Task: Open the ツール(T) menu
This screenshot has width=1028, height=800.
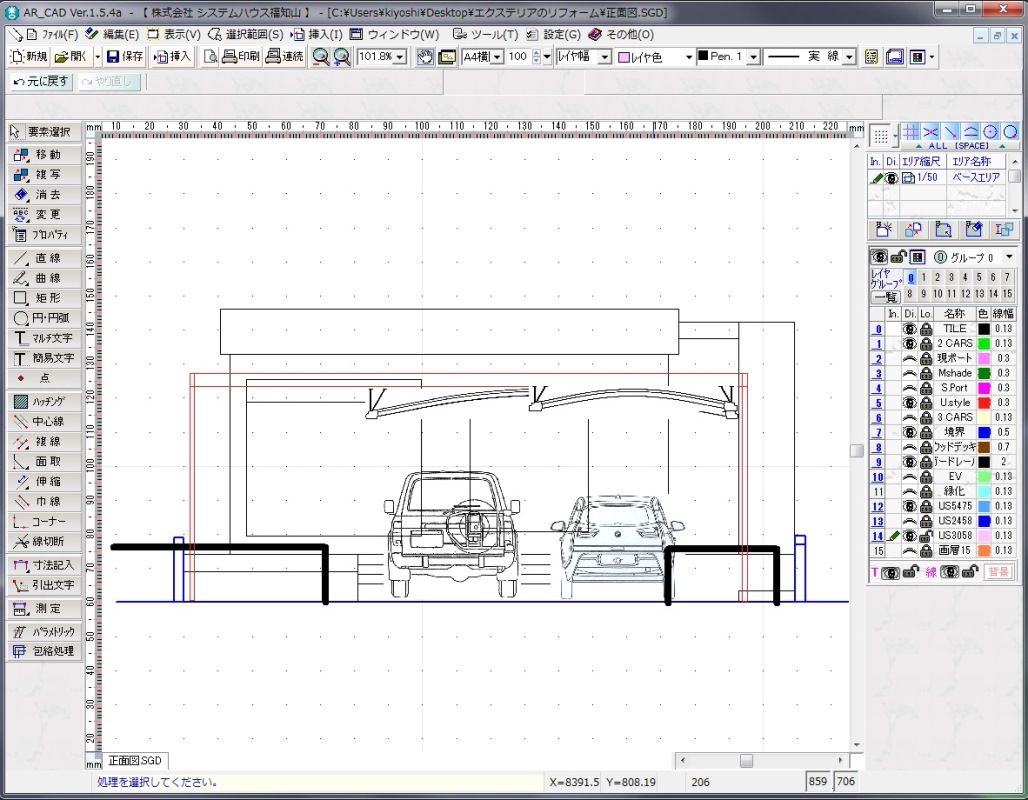Action: tap(493, 34)
